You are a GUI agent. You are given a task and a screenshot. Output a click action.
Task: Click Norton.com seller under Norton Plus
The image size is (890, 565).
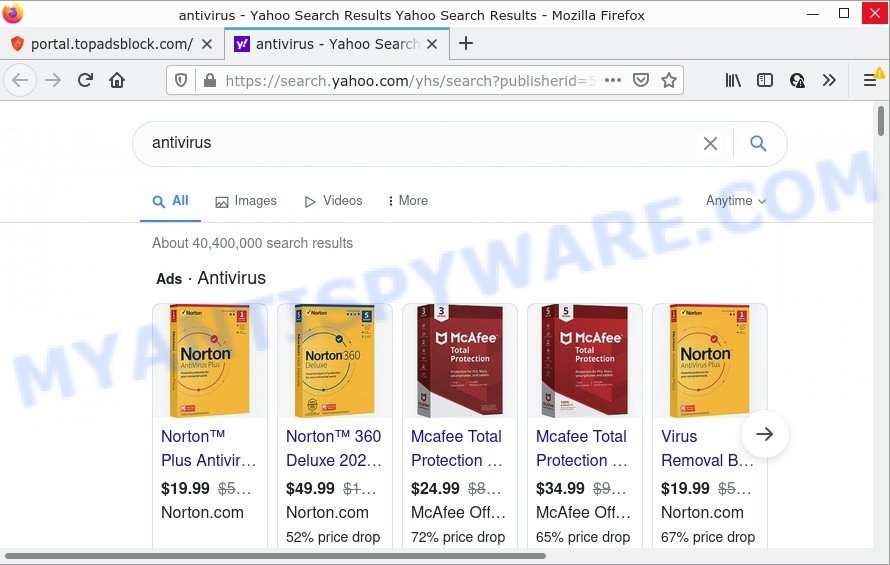click(x=202, y=513)
